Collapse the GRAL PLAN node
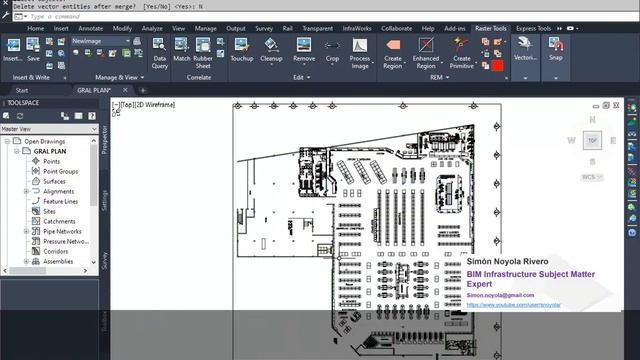The width and height of the screenshot is (640, 360). click(17, 151)
